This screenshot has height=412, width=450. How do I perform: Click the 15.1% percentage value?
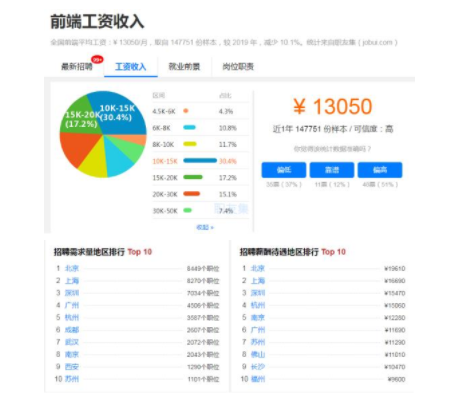[228, 194]
